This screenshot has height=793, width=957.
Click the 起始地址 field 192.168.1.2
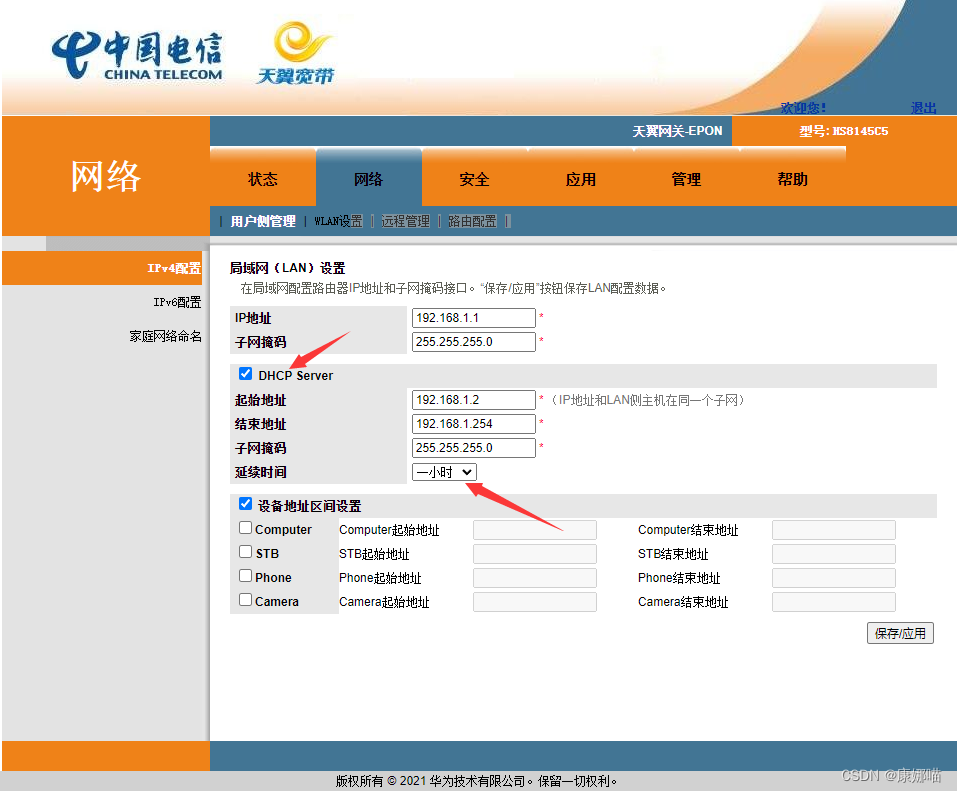click(474, 400)
